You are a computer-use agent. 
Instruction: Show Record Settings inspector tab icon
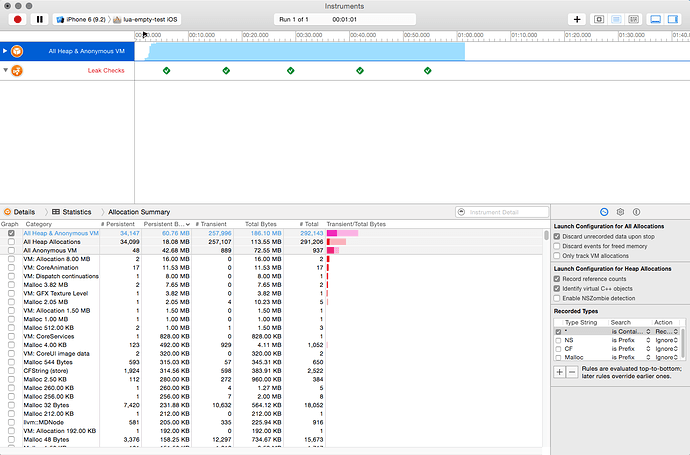click(604, 212)
